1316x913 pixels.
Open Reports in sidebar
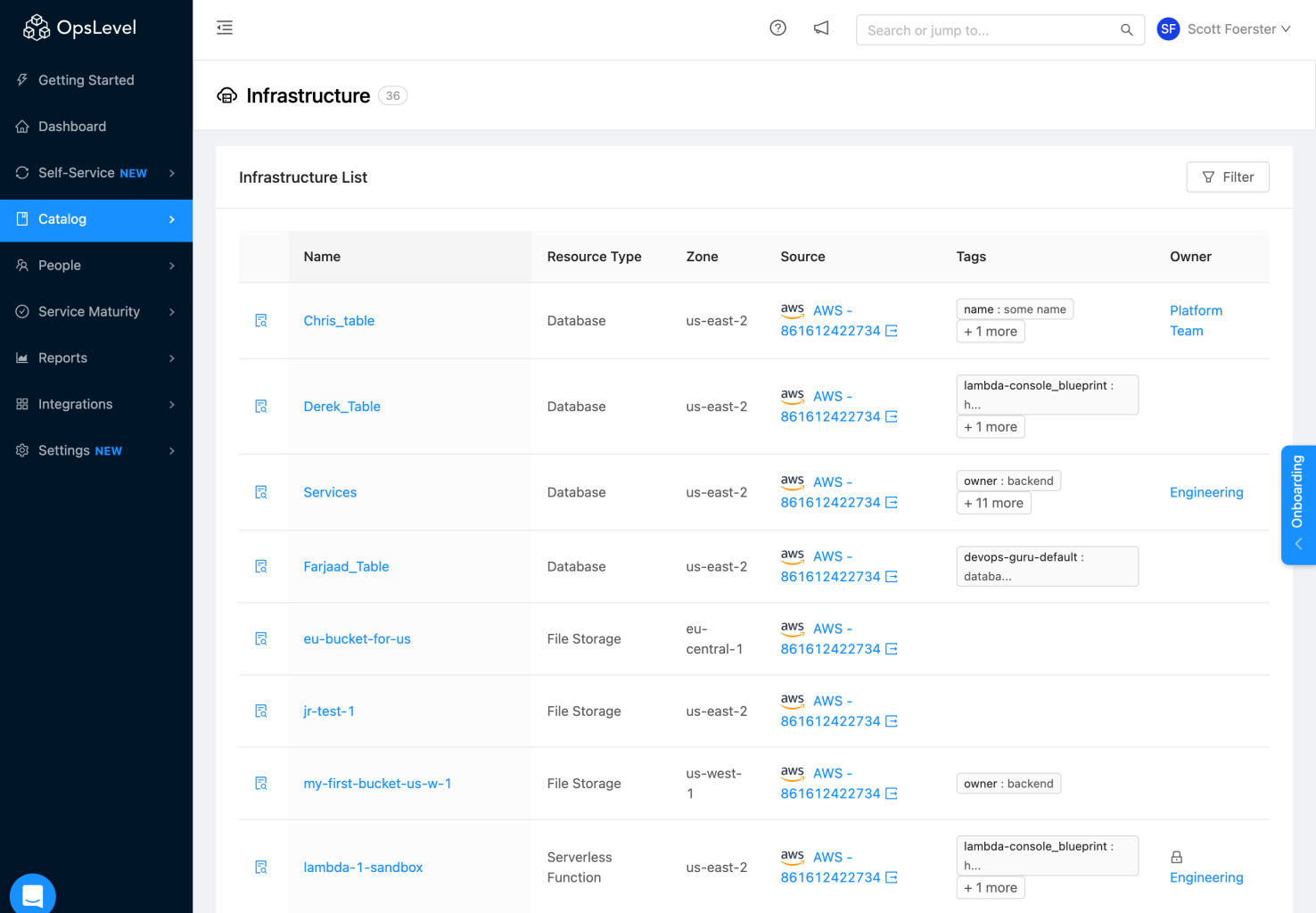pyautogui.click(x=96, y=358)
